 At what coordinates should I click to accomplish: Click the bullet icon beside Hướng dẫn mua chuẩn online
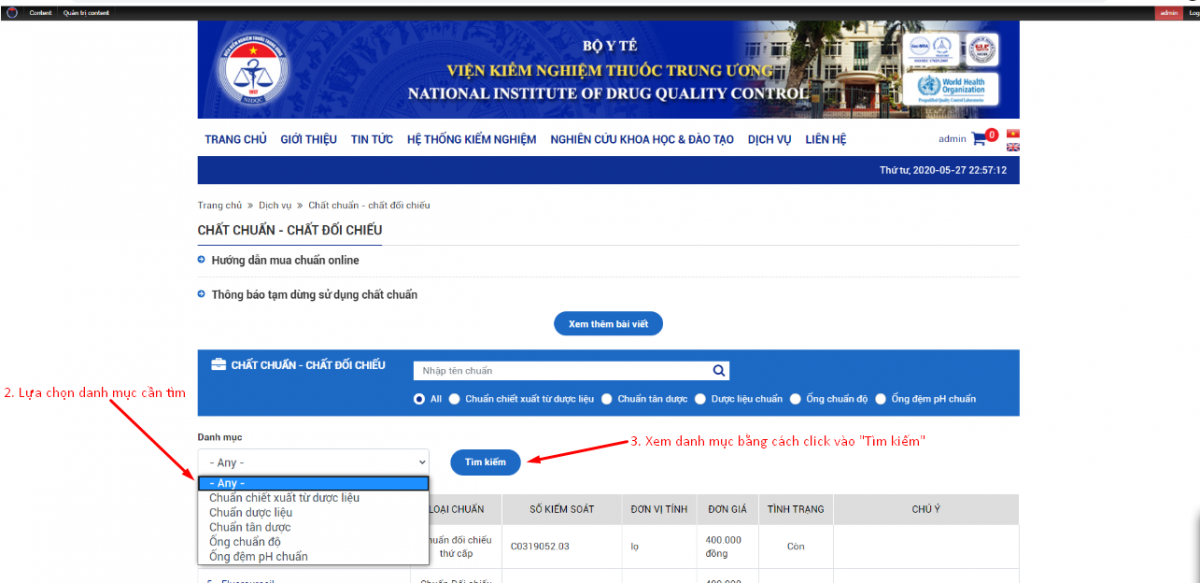(202, 260)
